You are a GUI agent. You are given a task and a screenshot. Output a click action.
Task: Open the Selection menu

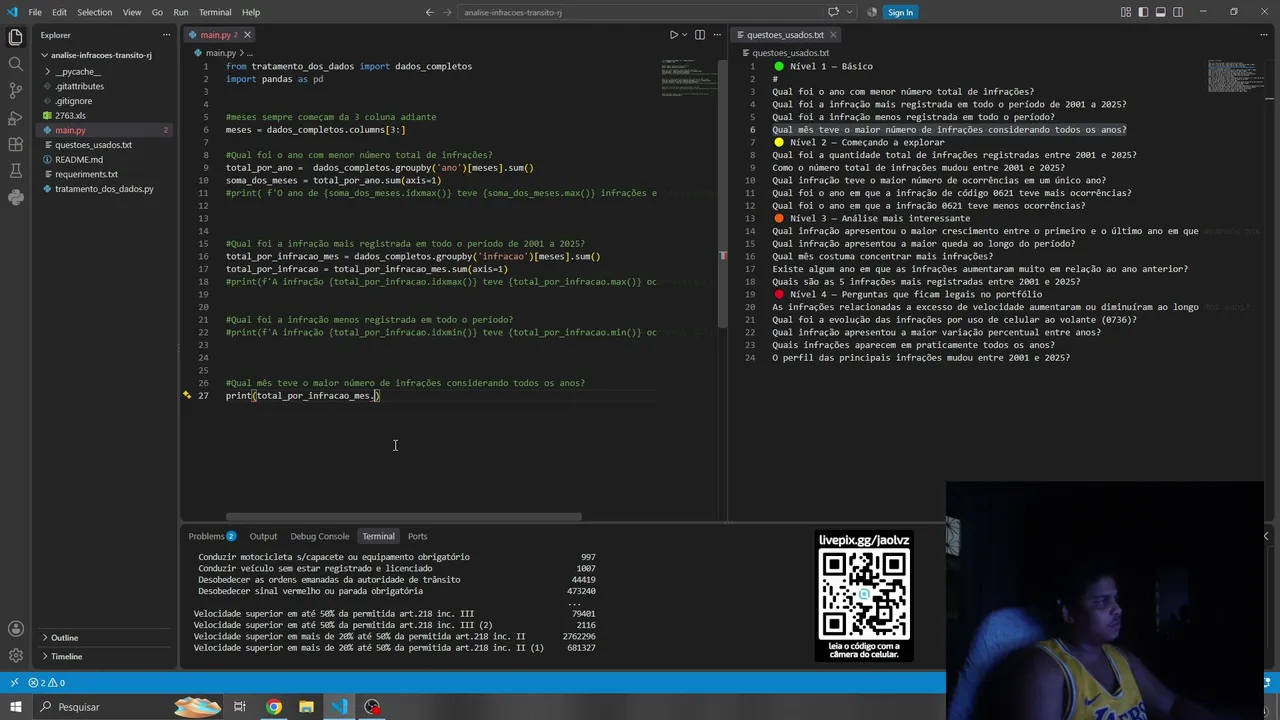pos(95,12)
